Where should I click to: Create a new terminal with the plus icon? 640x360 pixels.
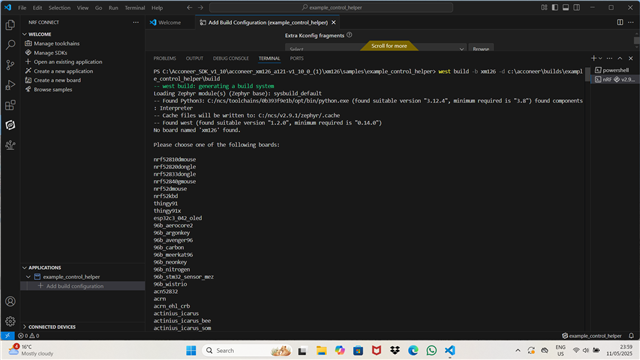click(x=593, y=58)
